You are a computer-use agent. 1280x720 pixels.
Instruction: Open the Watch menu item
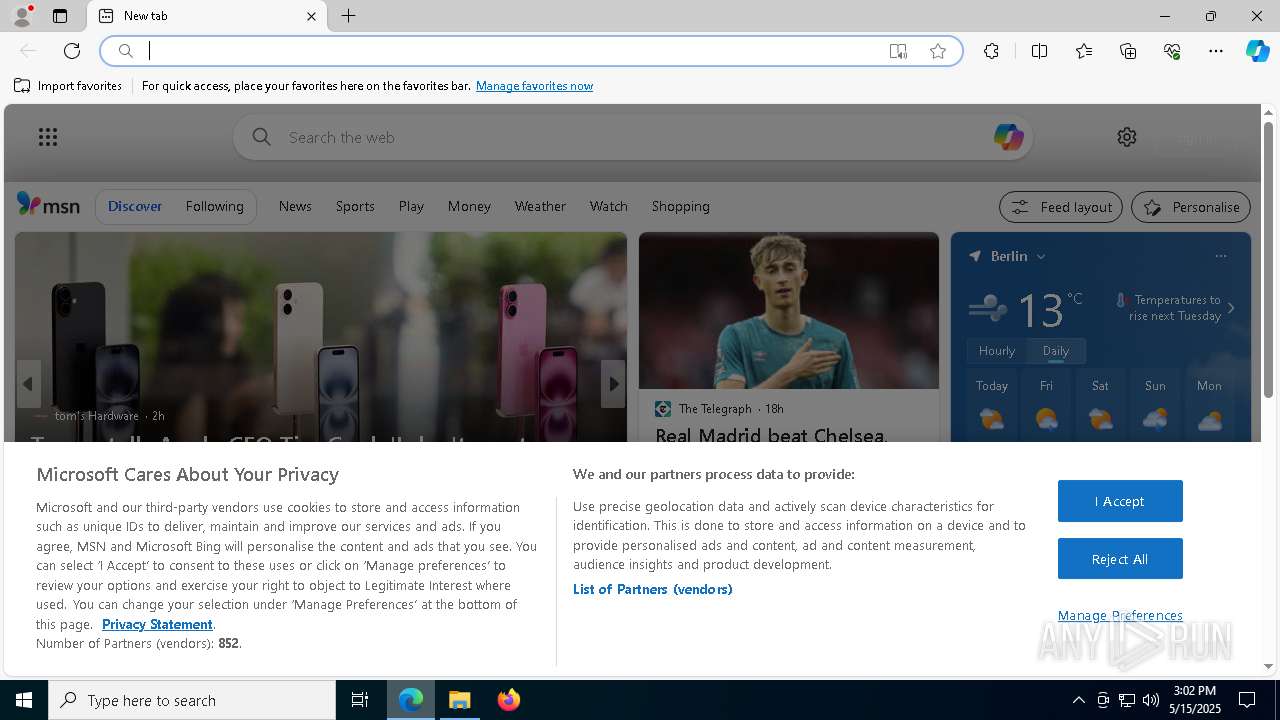pos(609,206)
